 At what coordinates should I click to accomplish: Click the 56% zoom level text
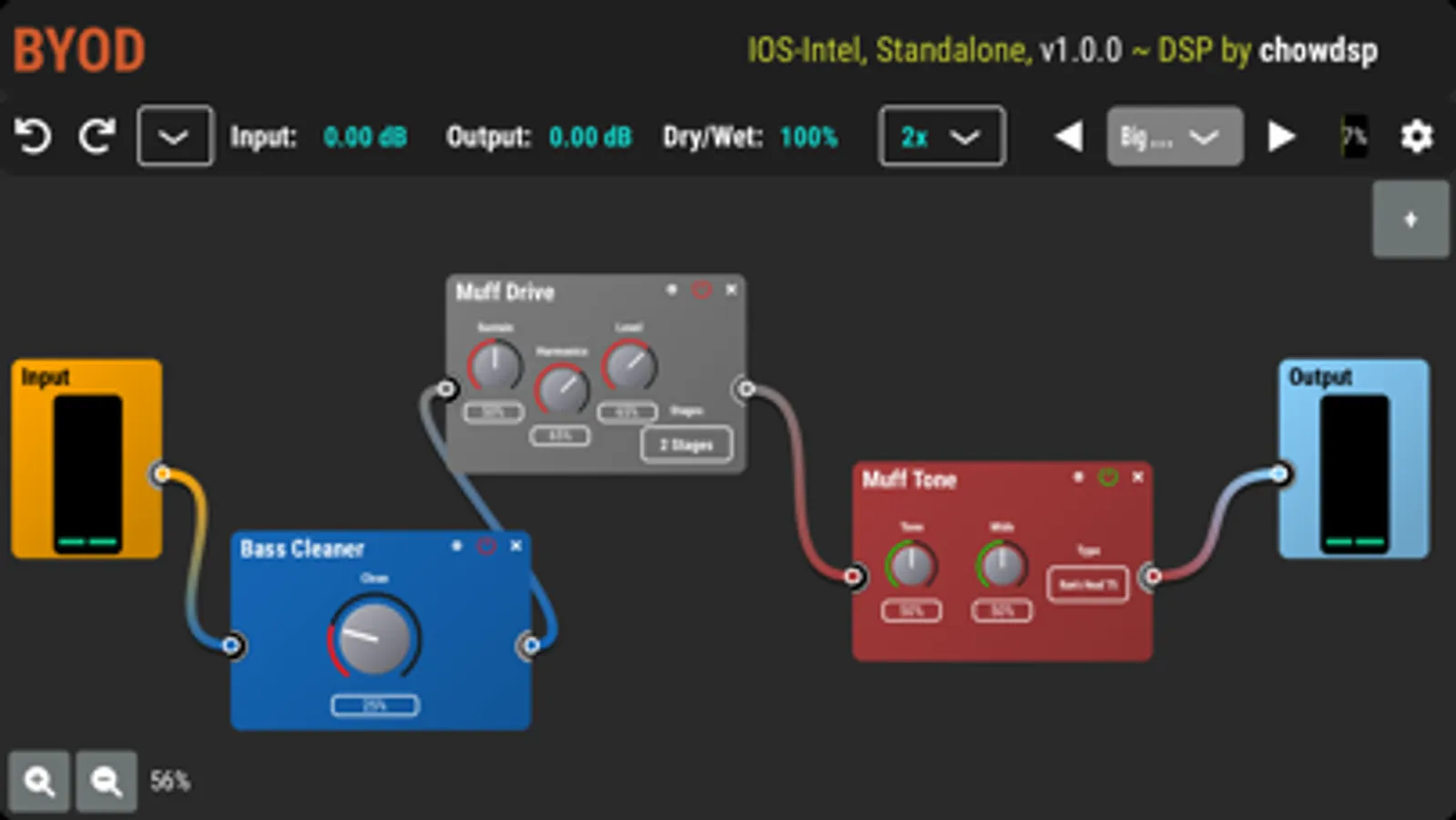pyautogui.click(x=170, y=782)
